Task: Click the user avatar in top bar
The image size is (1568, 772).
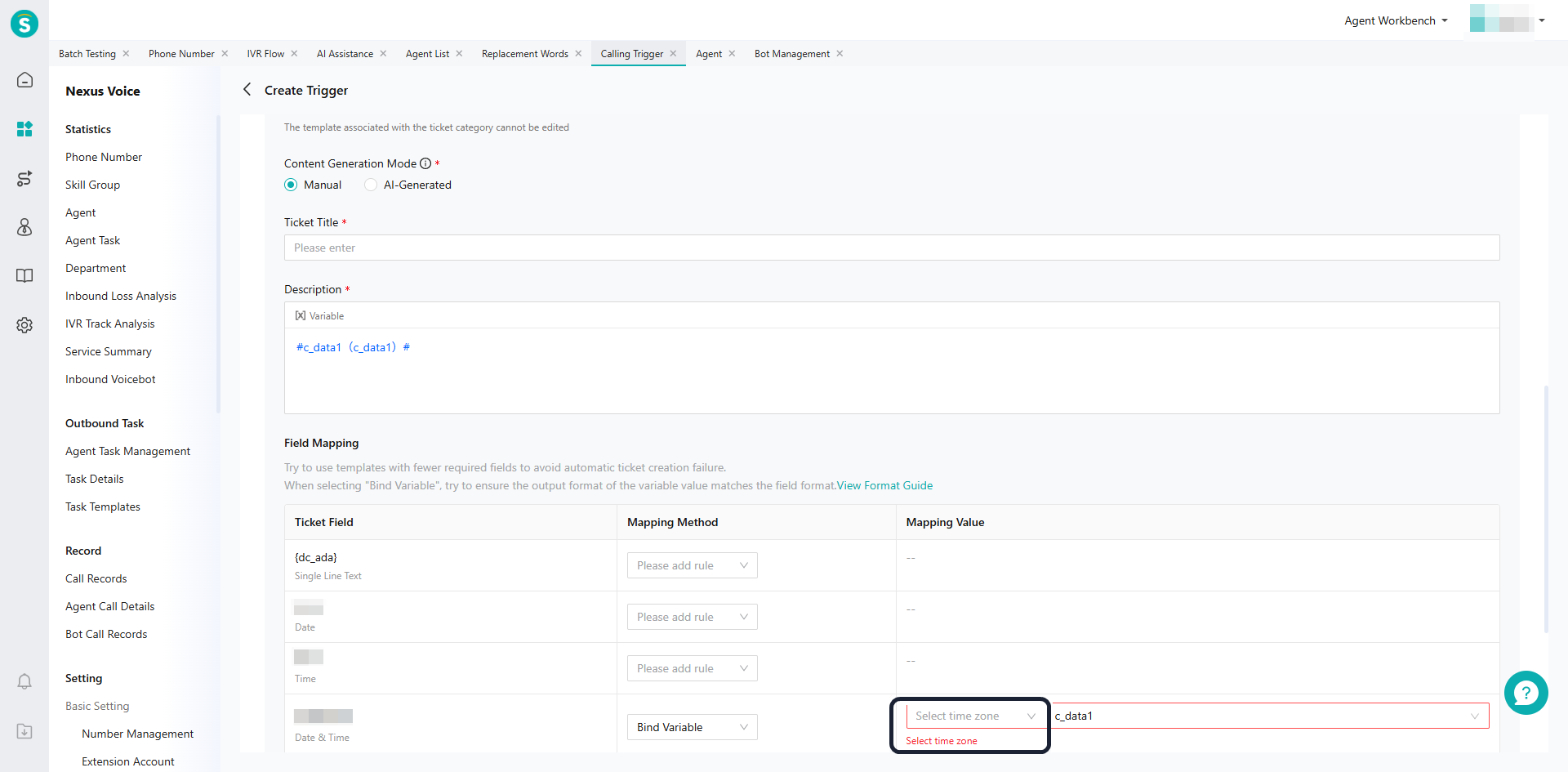Action: point(1501,19)
